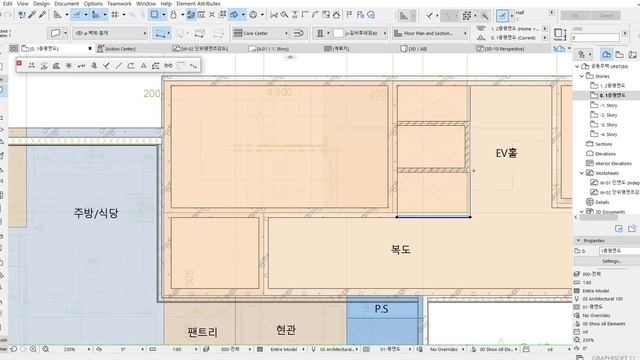Click the curved arrow icon in pet palette

click(131, 65)
